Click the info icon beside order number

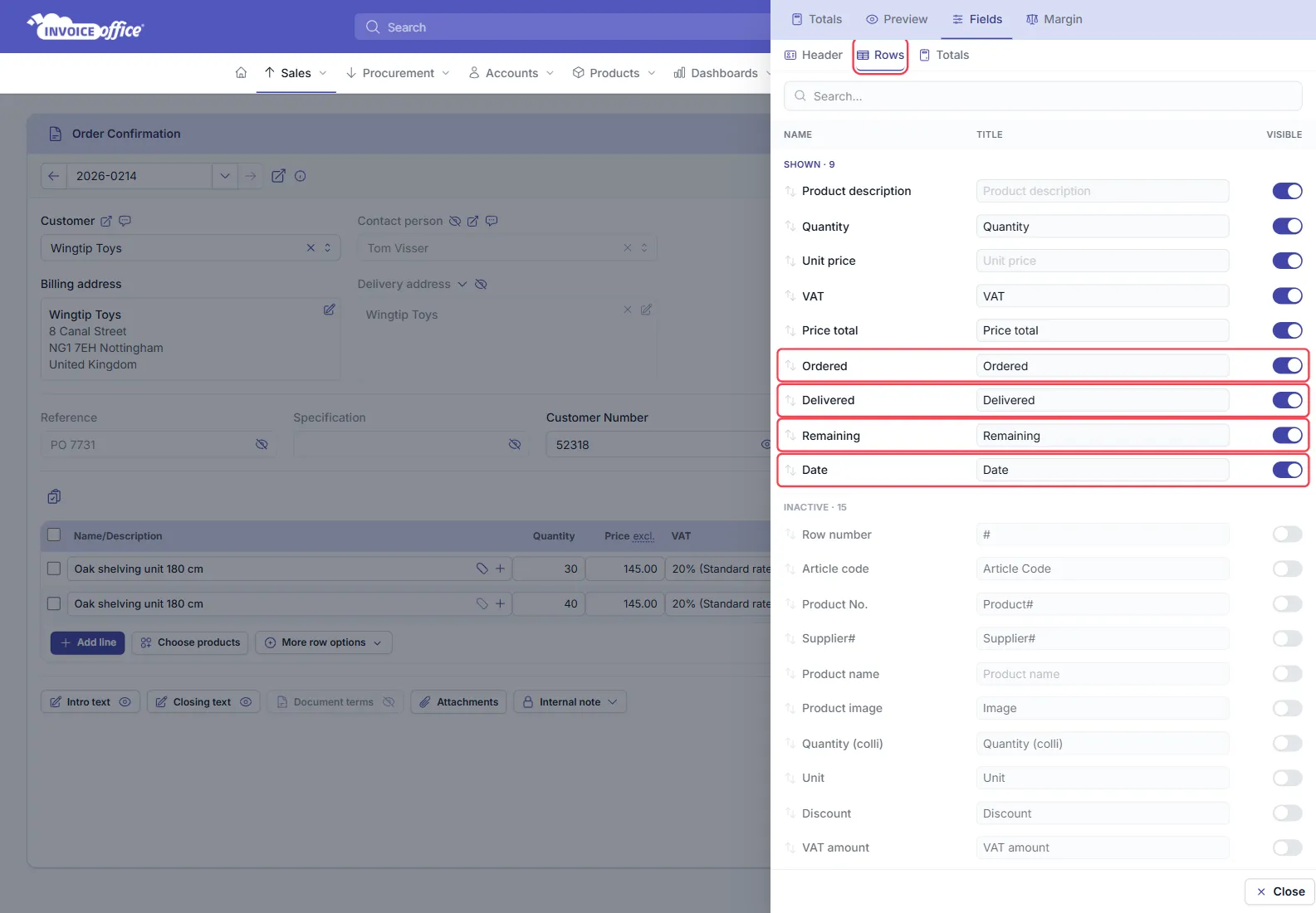(301, 176)
